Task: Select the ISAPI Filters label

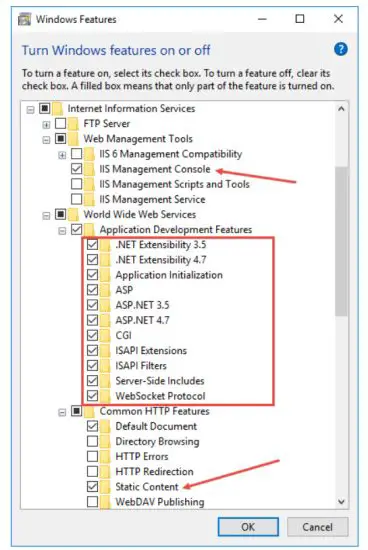Action: click(141, 366)
